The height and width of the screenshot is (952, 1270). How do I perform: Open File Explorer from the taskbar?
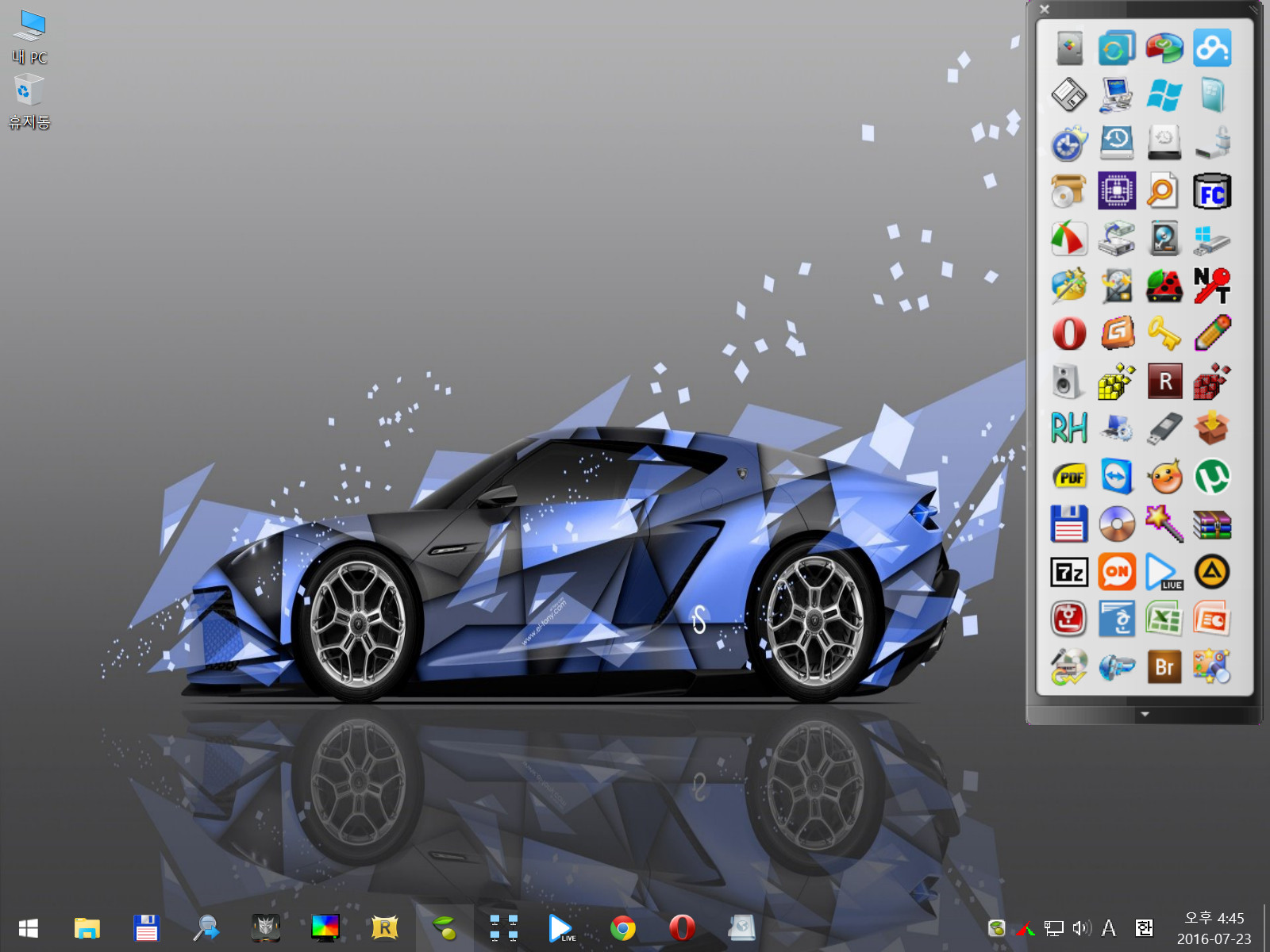point(87,927)
